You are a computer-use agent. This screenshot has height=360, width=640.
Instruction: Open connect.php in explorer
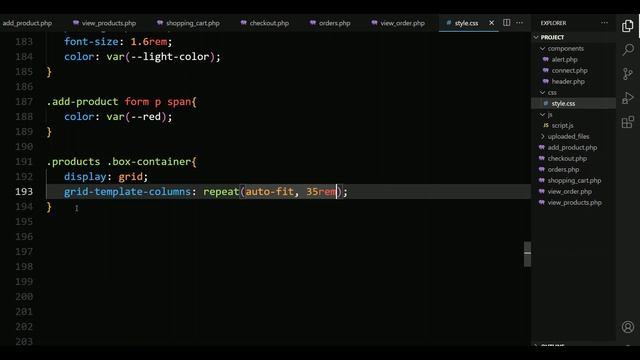pos(569,70)
